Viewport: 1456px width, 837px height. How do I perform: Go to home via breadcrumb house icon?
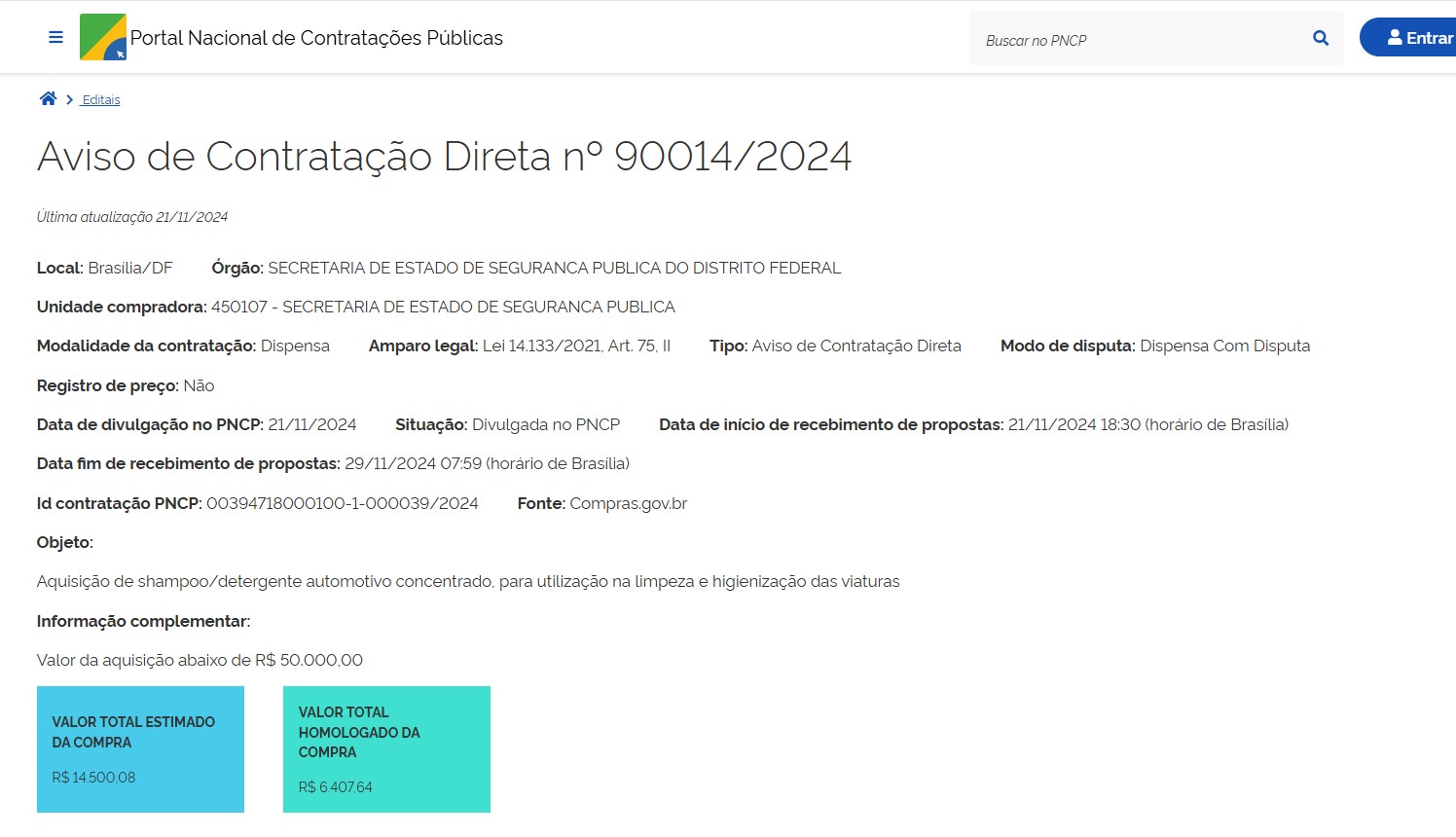48,99
